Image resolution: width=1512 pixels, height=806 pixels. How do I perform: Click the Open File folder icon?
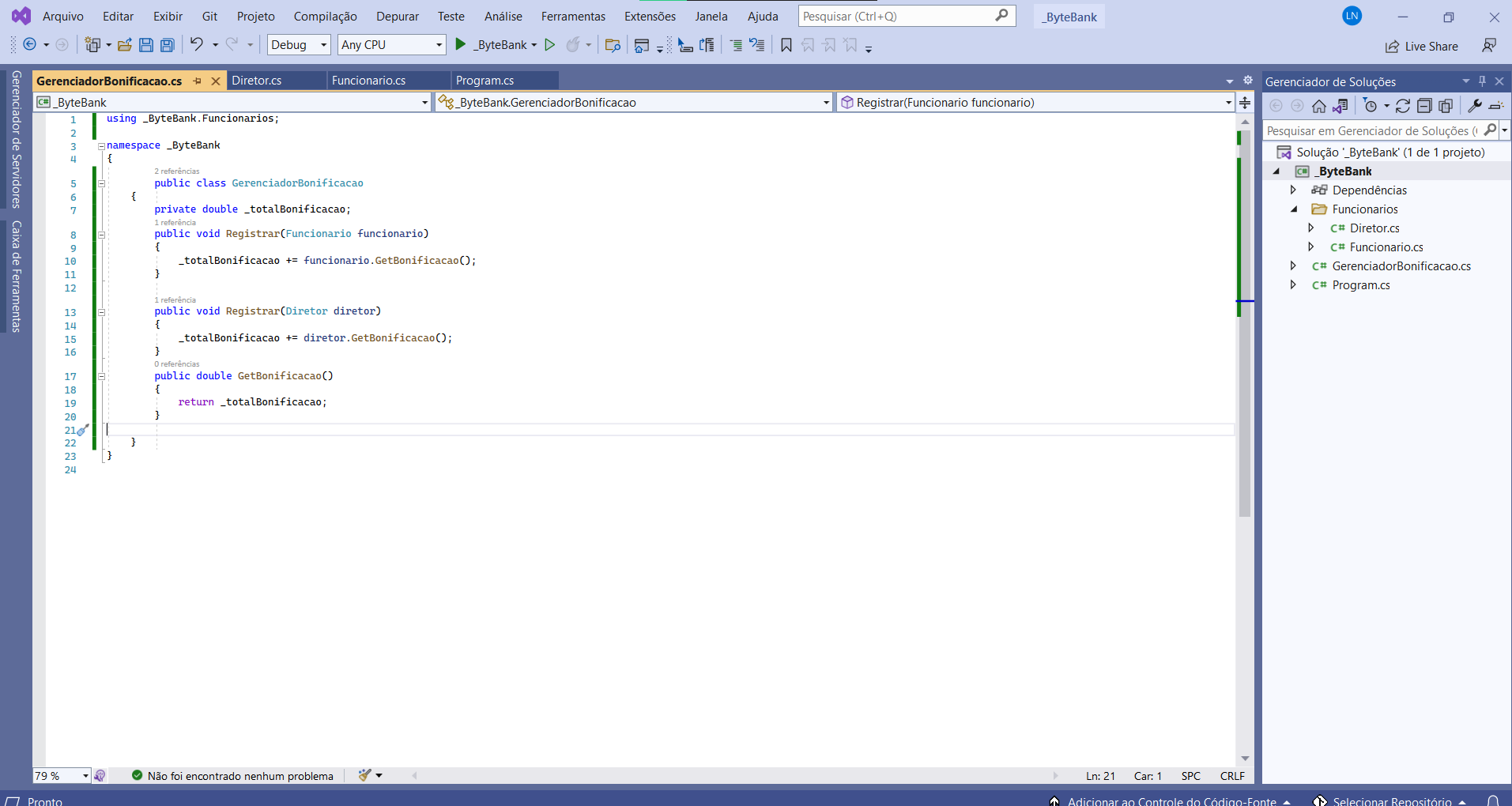point(125,45)
